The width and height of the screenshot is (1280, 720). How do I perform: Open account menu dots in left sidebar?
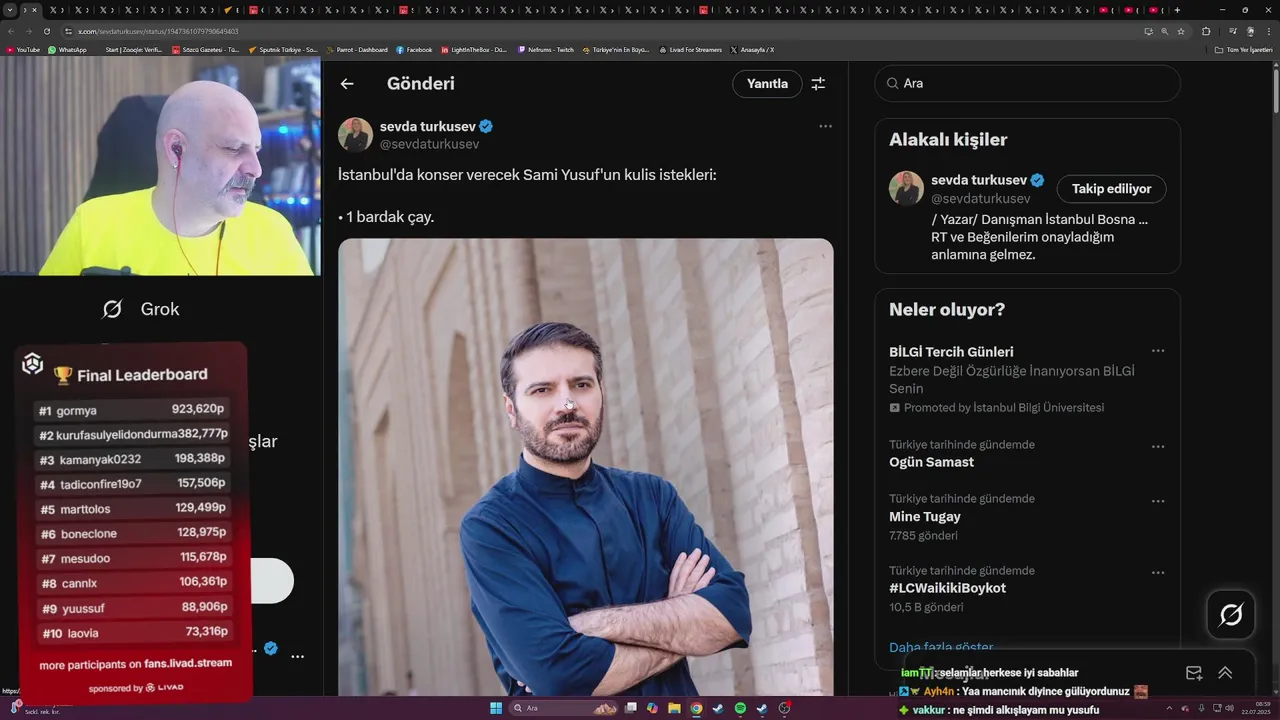[297, 657]
